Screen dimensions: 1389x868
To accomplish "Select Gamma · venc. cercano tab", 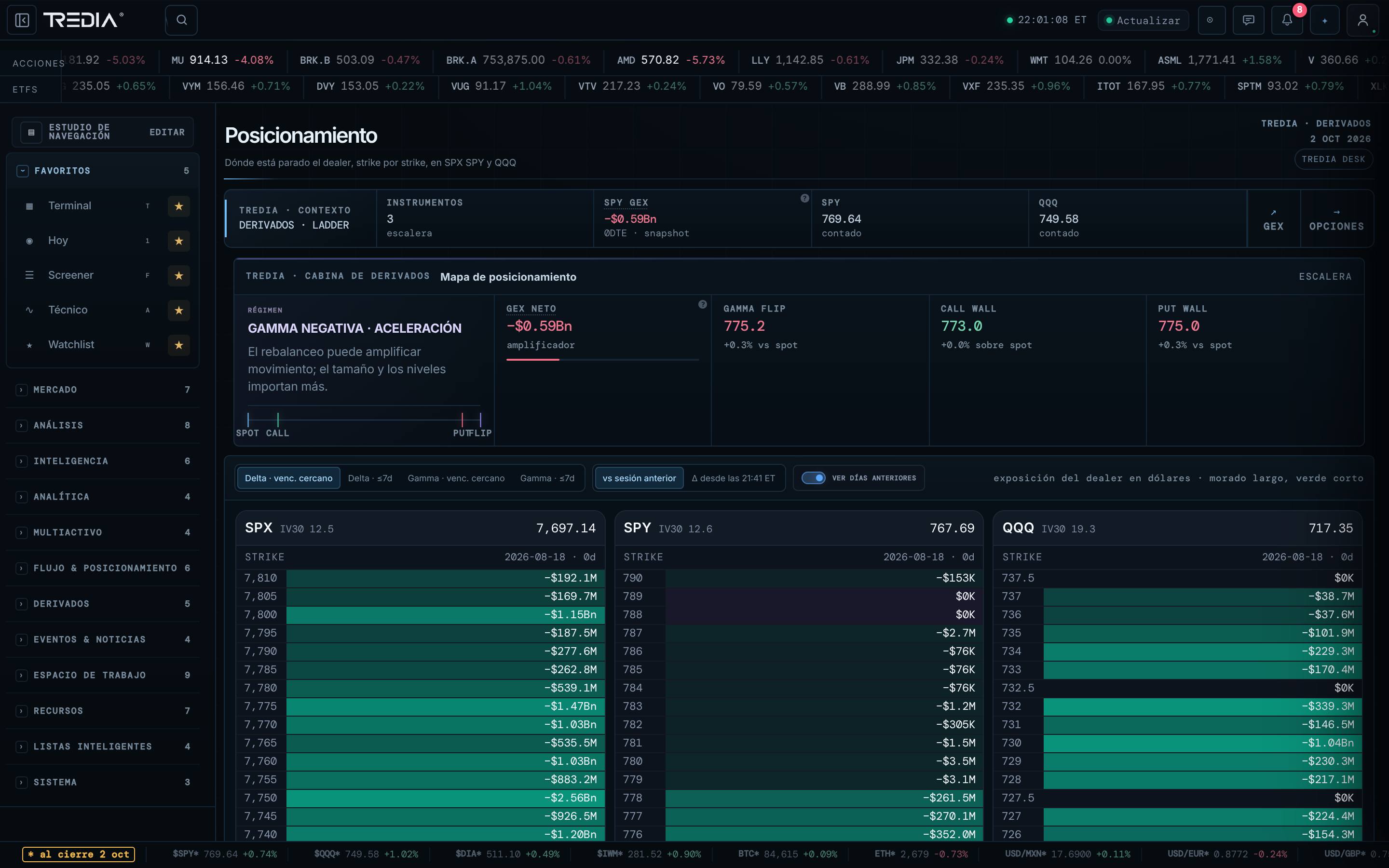I will click(456, 478).
